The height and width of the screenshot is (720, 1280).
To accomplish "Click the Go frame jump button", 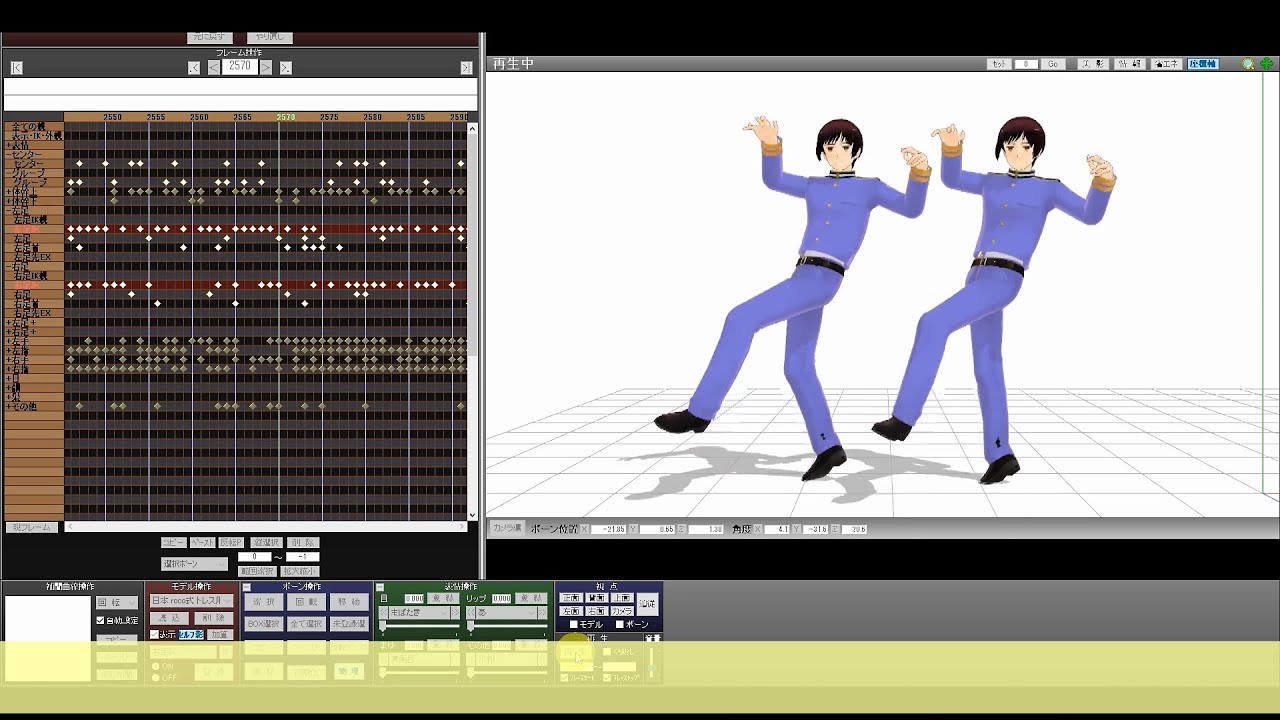I will (1053, 64).
